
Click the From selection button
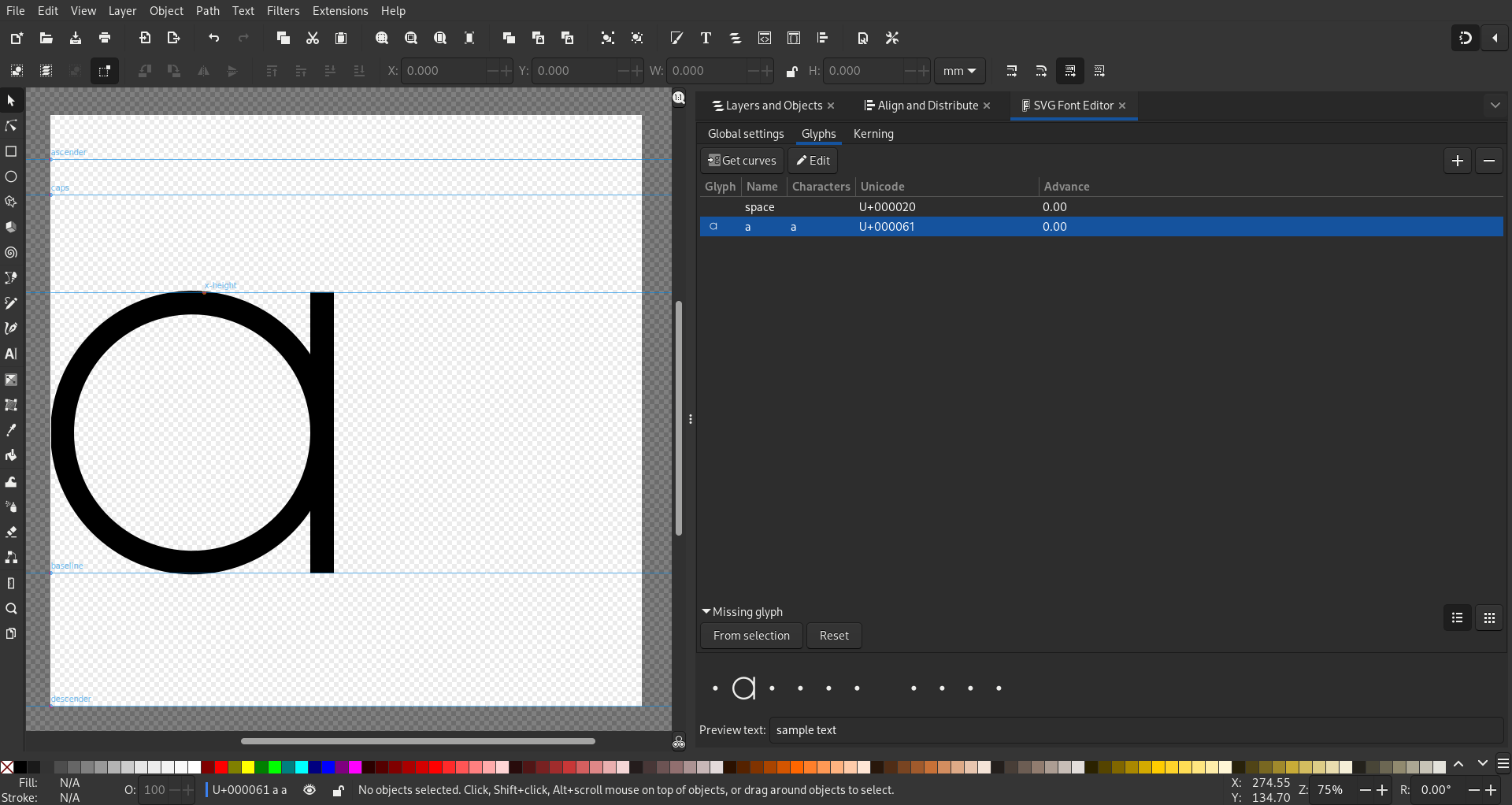751,636
